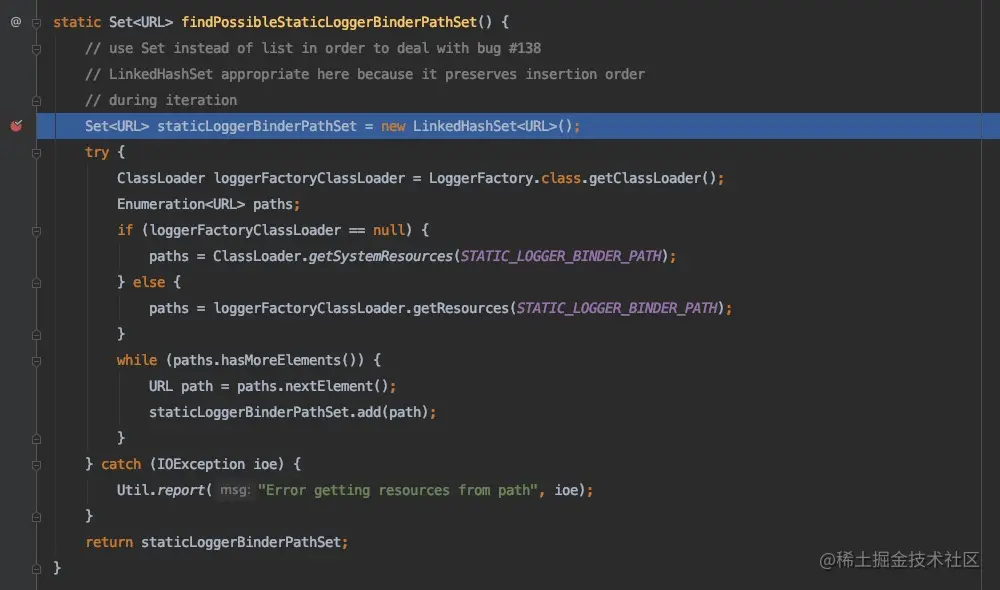
Task: Click the breakpoint icon on the LinkedHashSet line
Action: pos(16,126)
